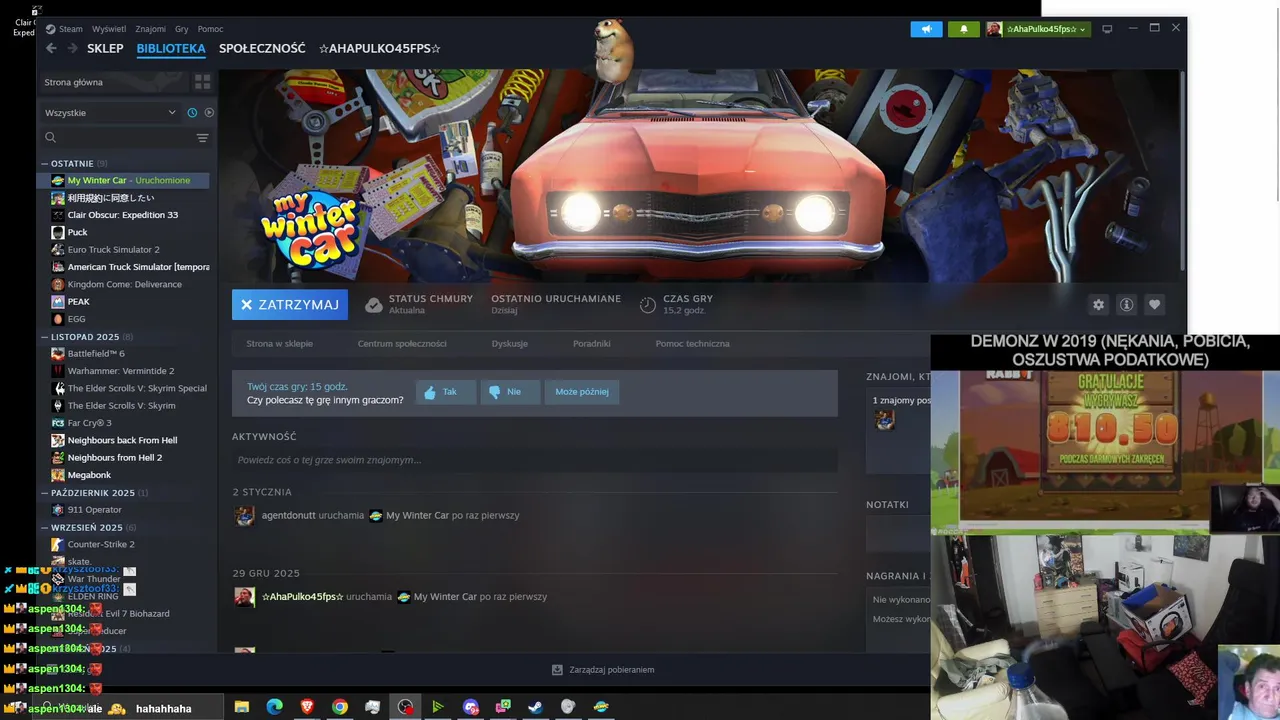Go back with the left navigation arrow

[x=51, y=48]
